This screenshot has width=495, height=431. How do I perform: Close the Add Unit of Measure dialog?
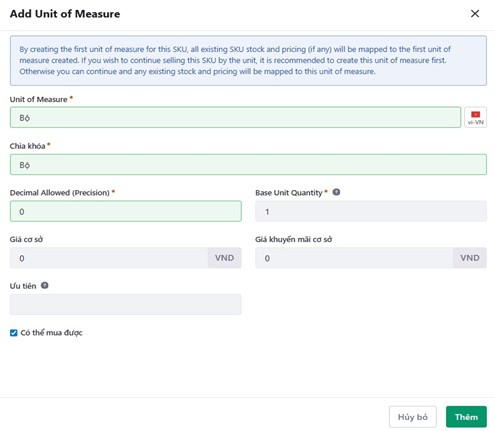[475, 14]
